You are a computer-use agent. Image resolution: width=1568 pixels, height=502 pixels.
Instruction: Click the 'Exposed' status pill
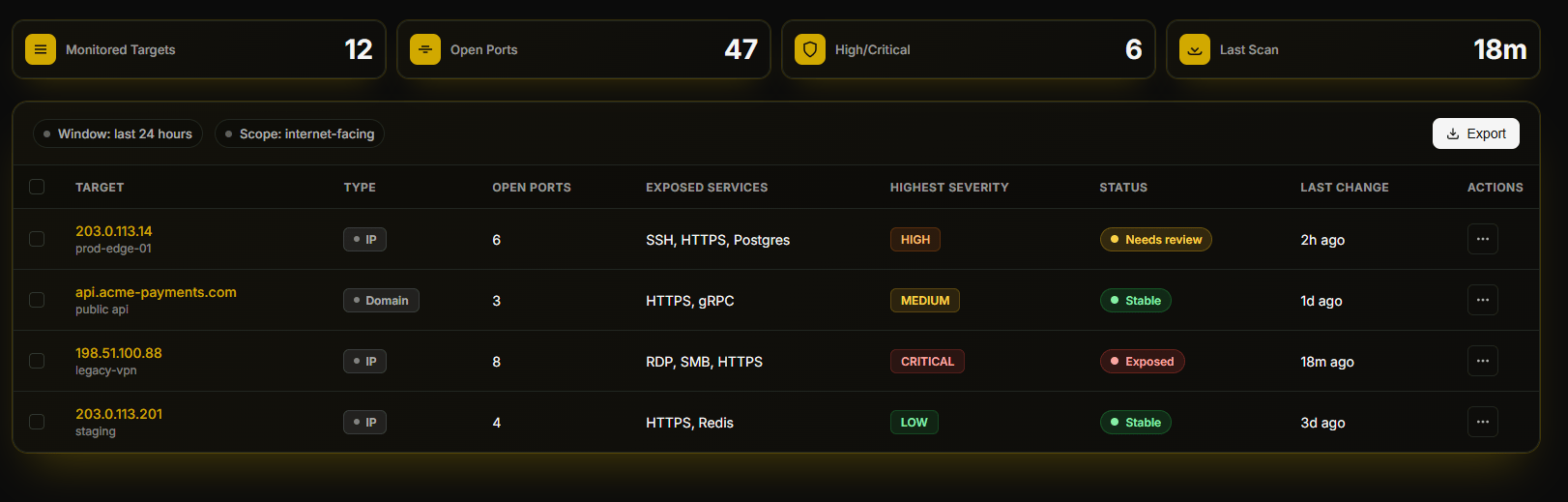pos(1142,361)
